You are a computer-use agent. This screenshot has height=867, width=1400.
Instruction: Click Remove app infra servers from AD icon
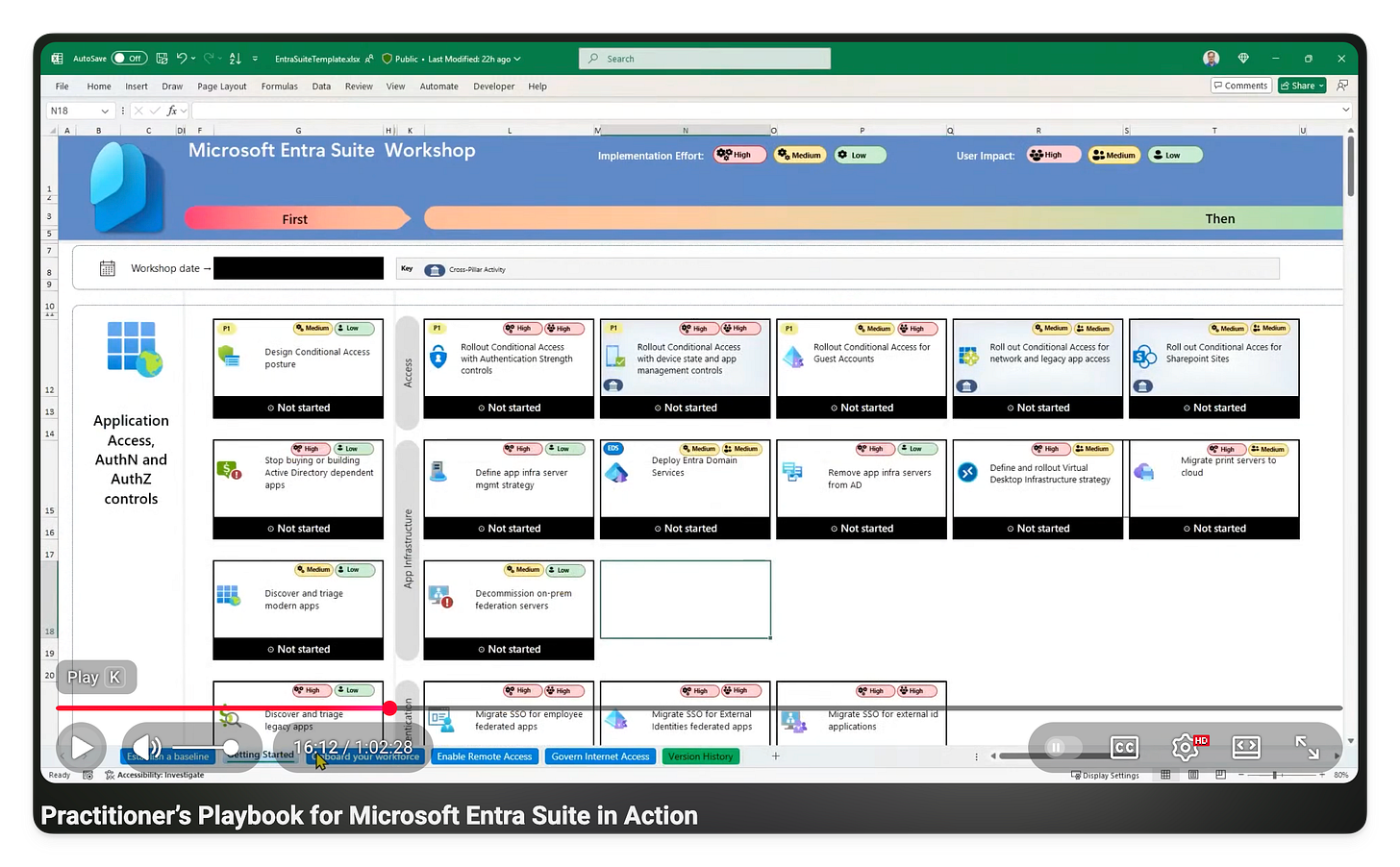792,472
